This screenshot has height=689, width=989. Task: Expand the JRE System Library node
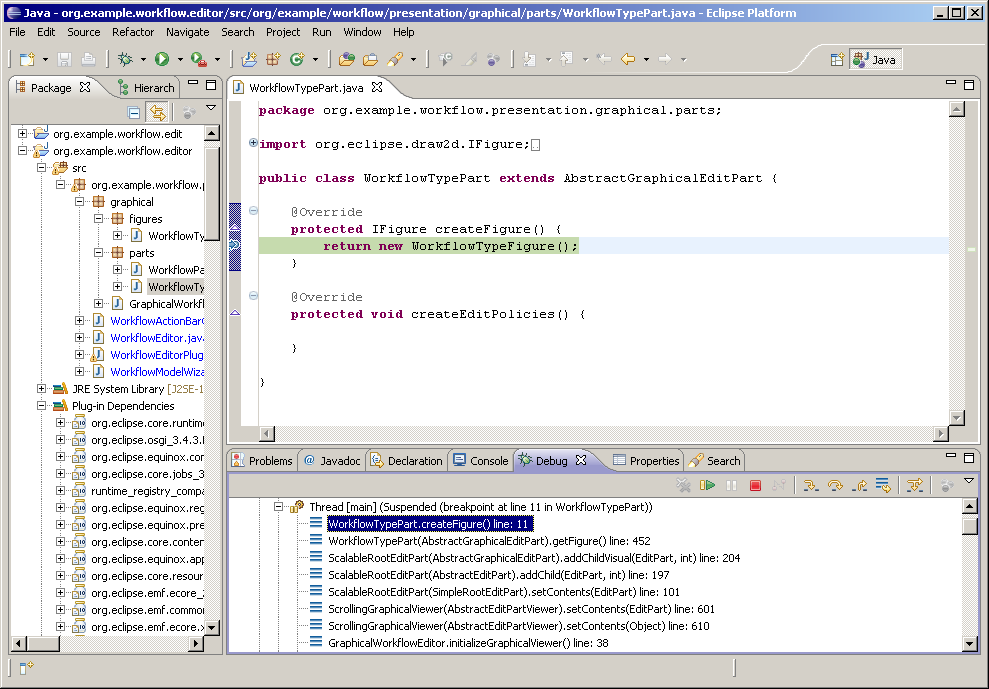tap(42, 389)
